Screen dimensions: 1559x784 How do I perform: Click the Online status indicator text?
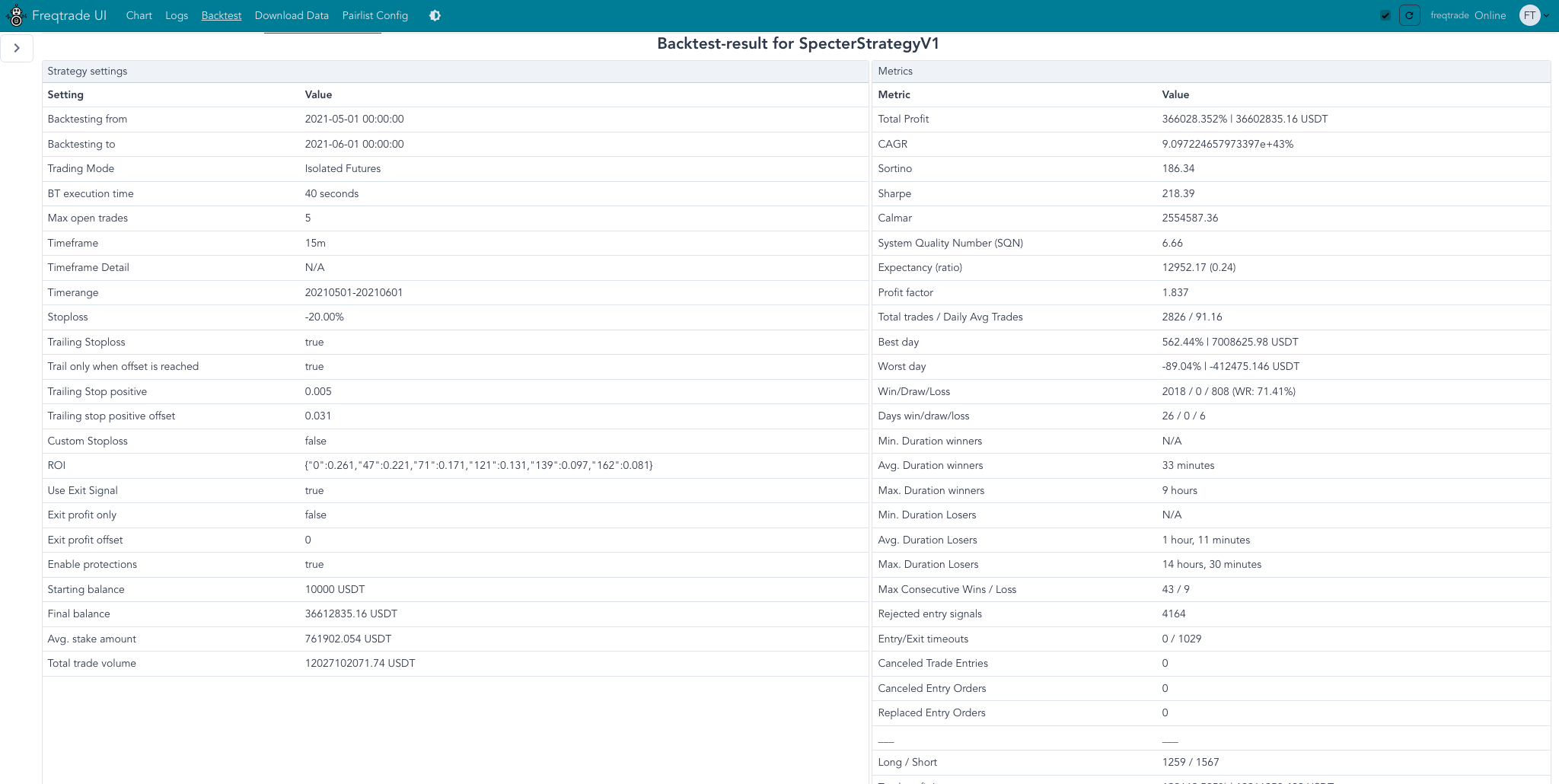pyautogui.click(x=1490, y=16)
